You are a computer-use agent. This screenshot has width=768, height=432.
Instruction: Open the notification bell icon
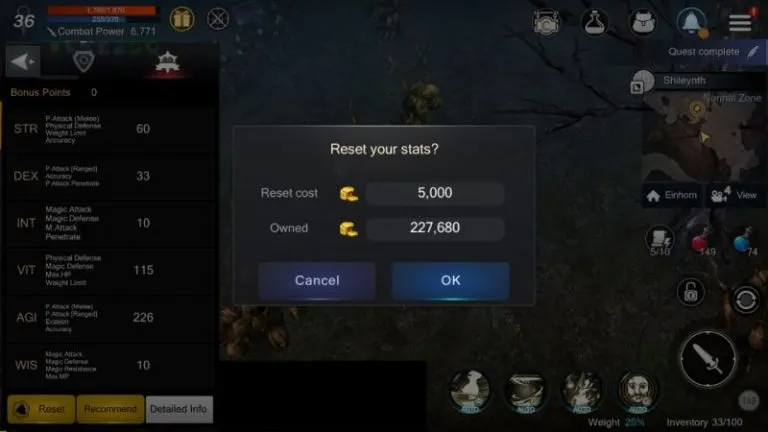point(691,23)
